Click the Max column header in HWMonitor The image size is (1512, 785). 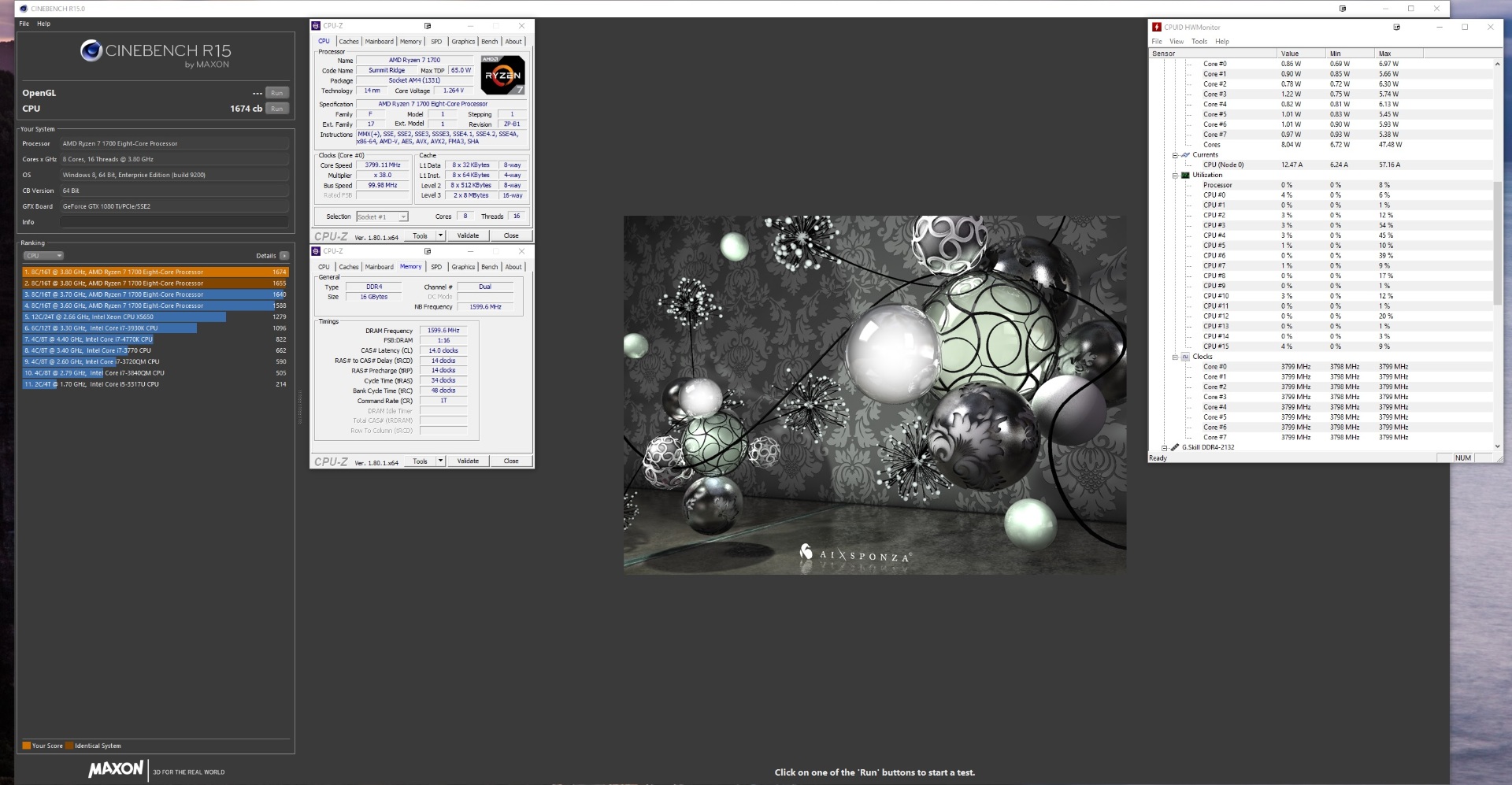coord(1399,54)
